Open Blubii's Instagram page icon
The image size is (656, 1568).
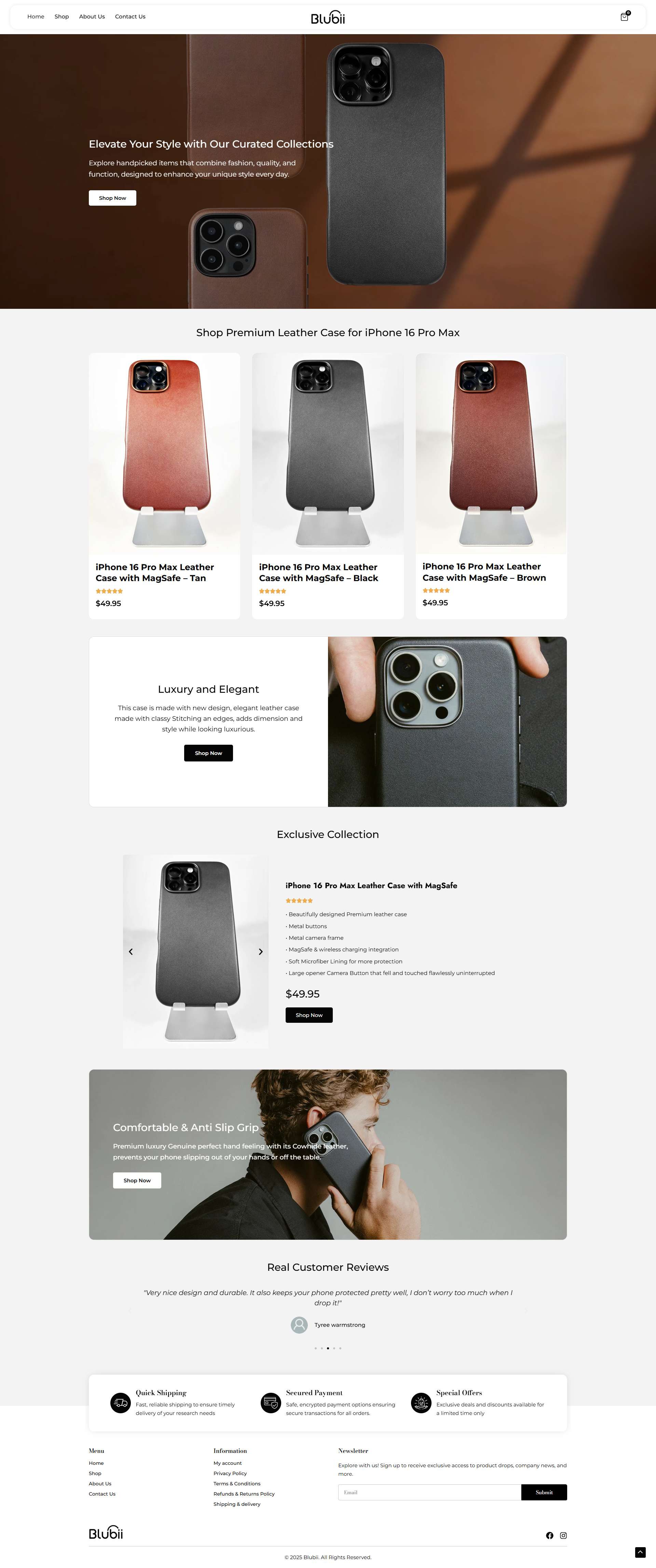coord(563,1535)
